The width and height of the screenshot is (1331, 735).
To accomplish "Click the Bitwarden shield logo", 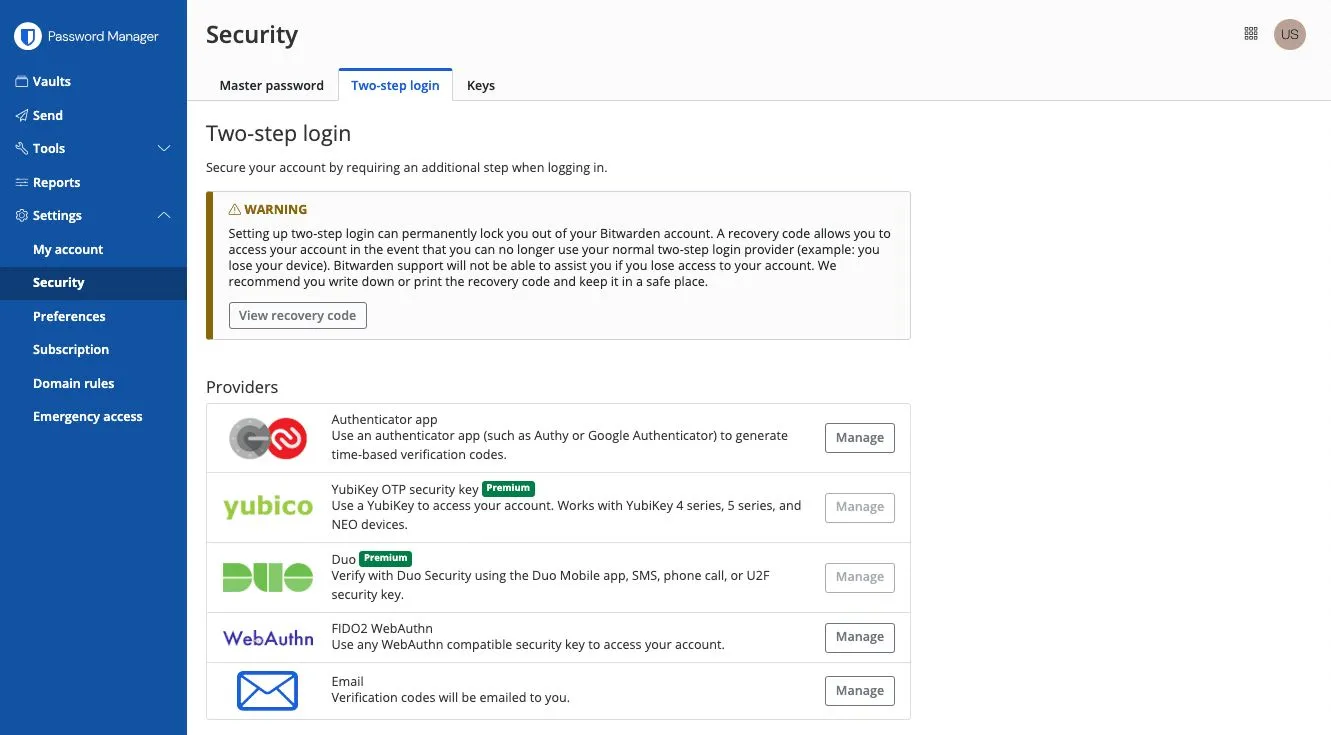I will (x=27, y=37).
